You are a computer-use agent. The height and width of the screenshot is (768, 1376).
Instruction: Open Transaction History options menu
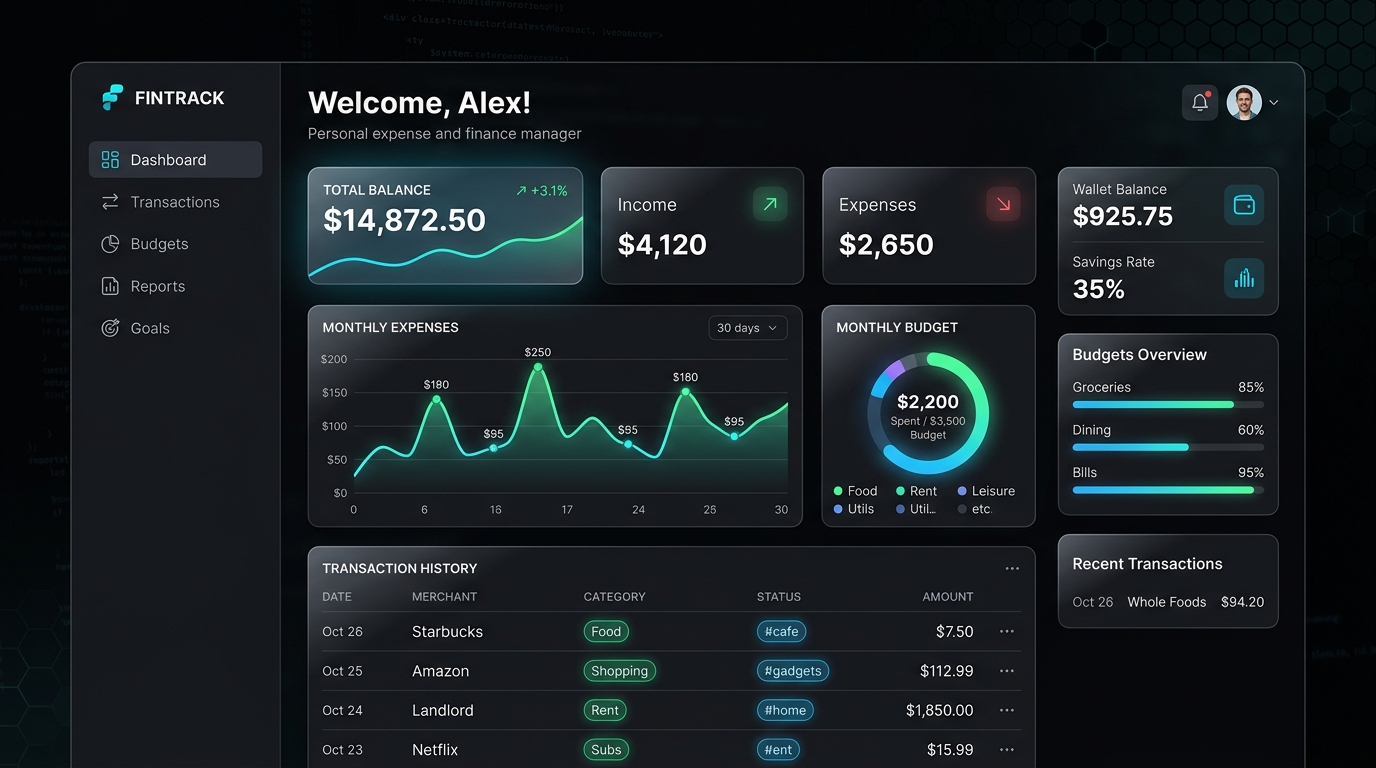1012,569
